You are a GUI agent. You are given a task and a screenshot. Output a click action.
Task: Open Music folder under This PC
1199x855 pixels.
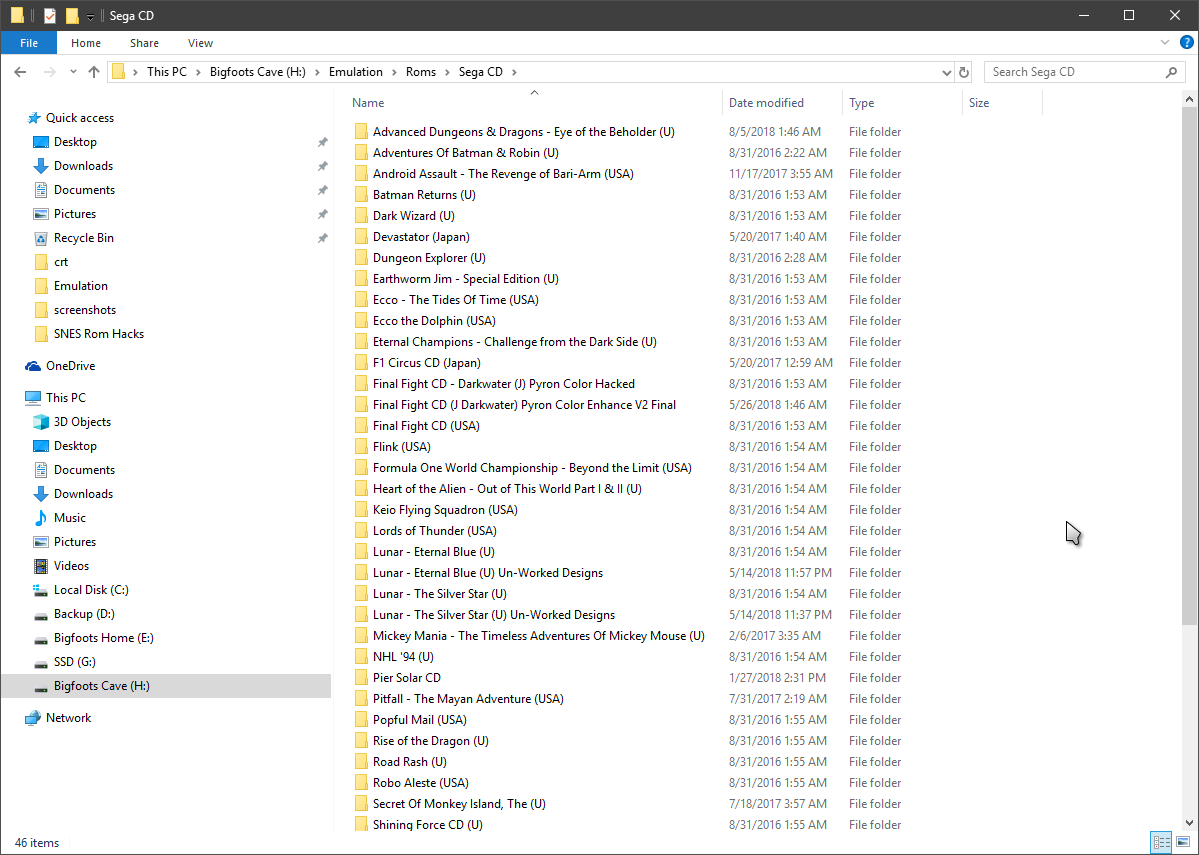(70, 519)
